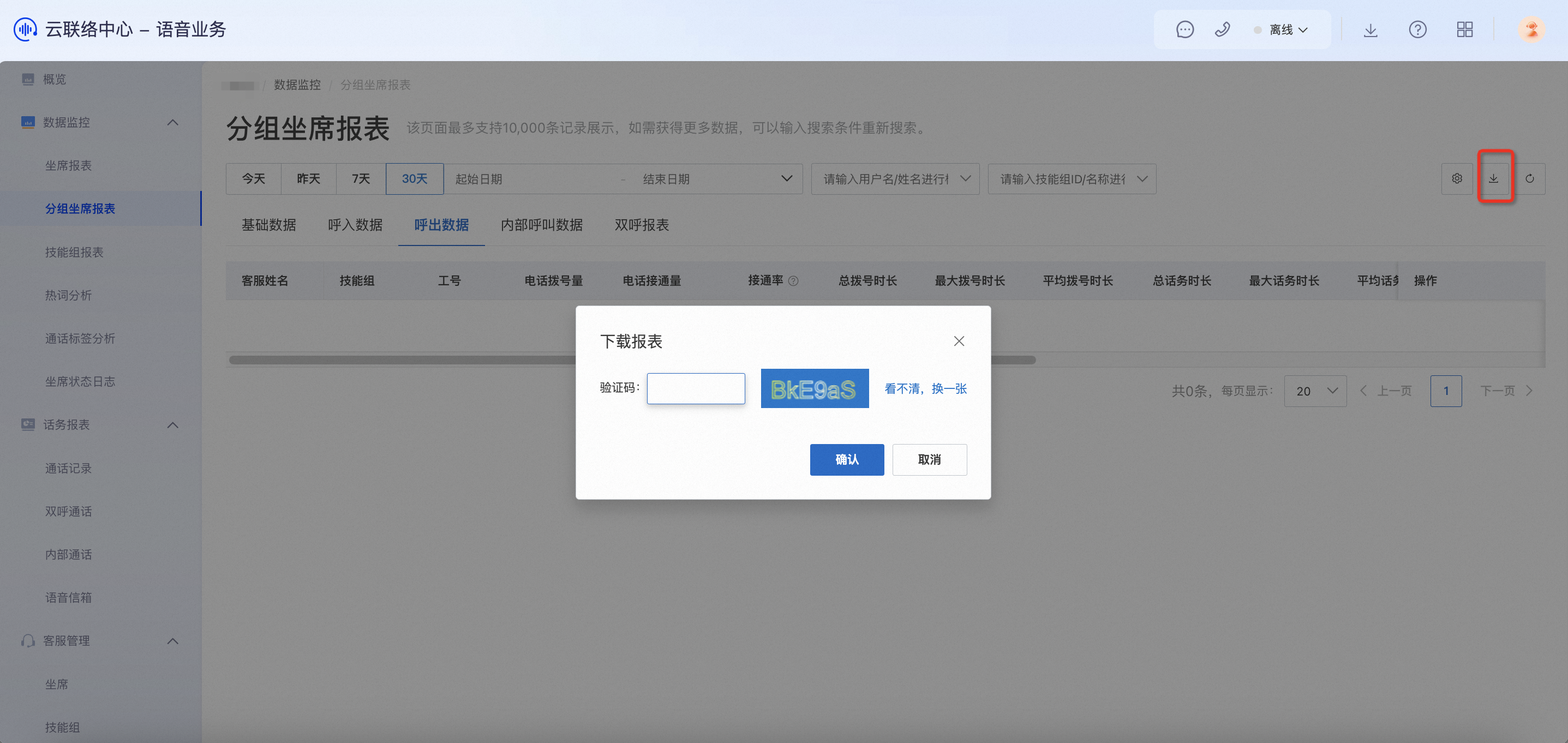Open 热词分析 in the sidebar
This screenshot has width=1568, height=743.
[68, 295]
